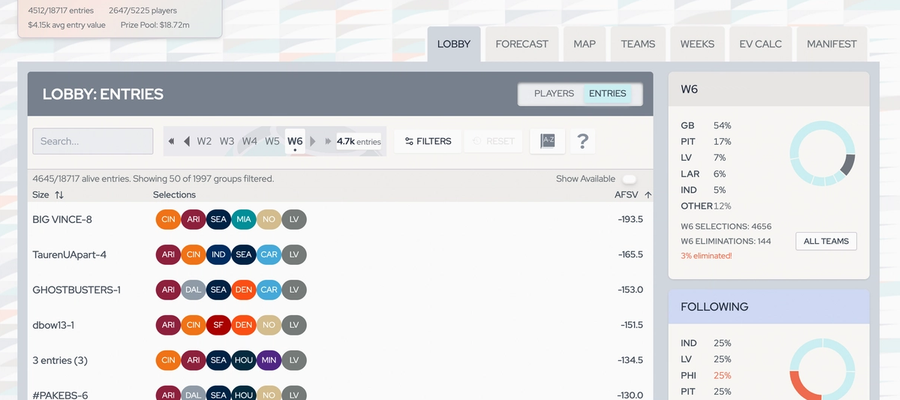
Task: Click the 4.7k entries button
Action: click(359, 141)
